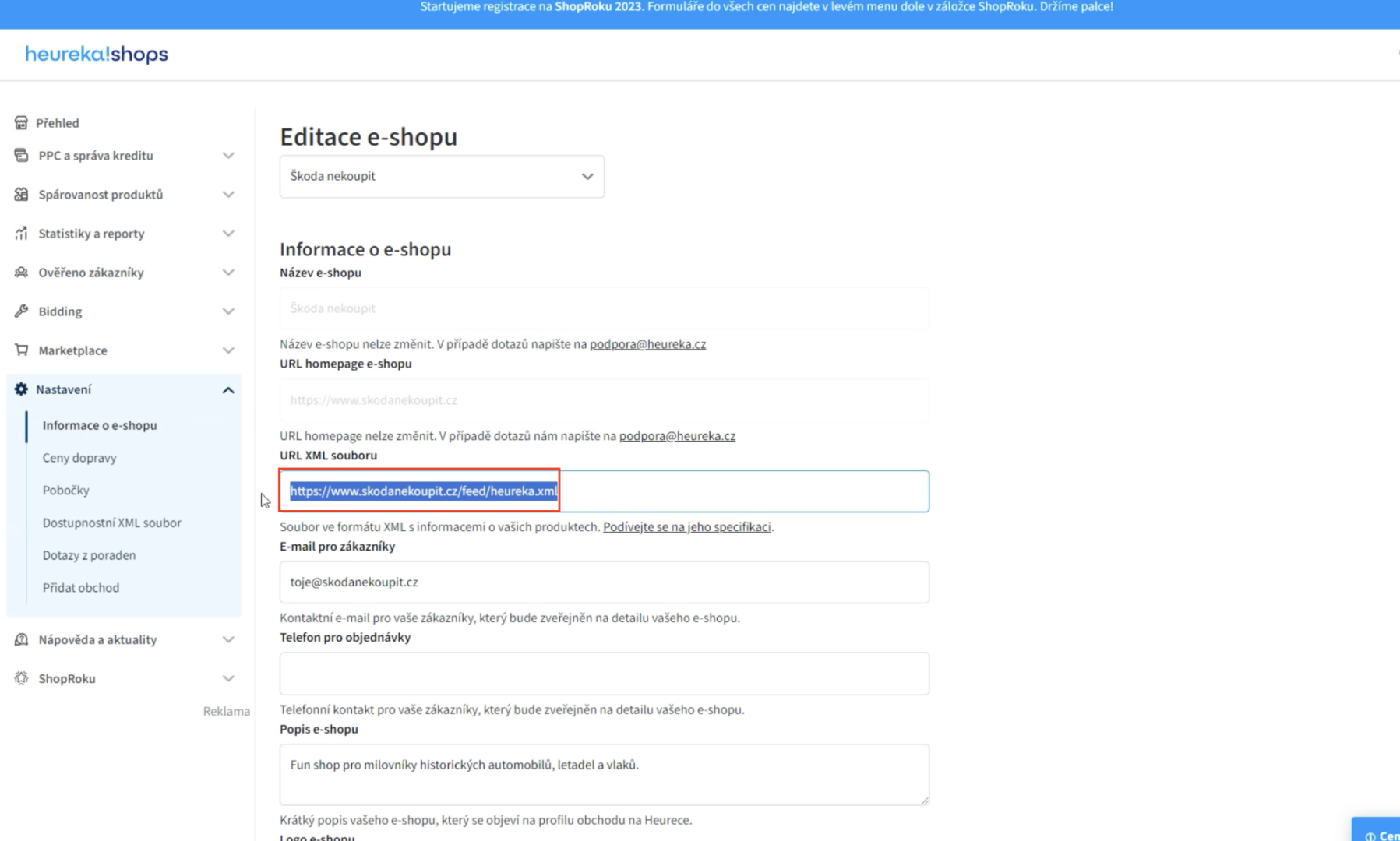This screenshot has height=841, width=1400.
Task: Expand Nápověda a aktuality chevron
Action: 228,640
